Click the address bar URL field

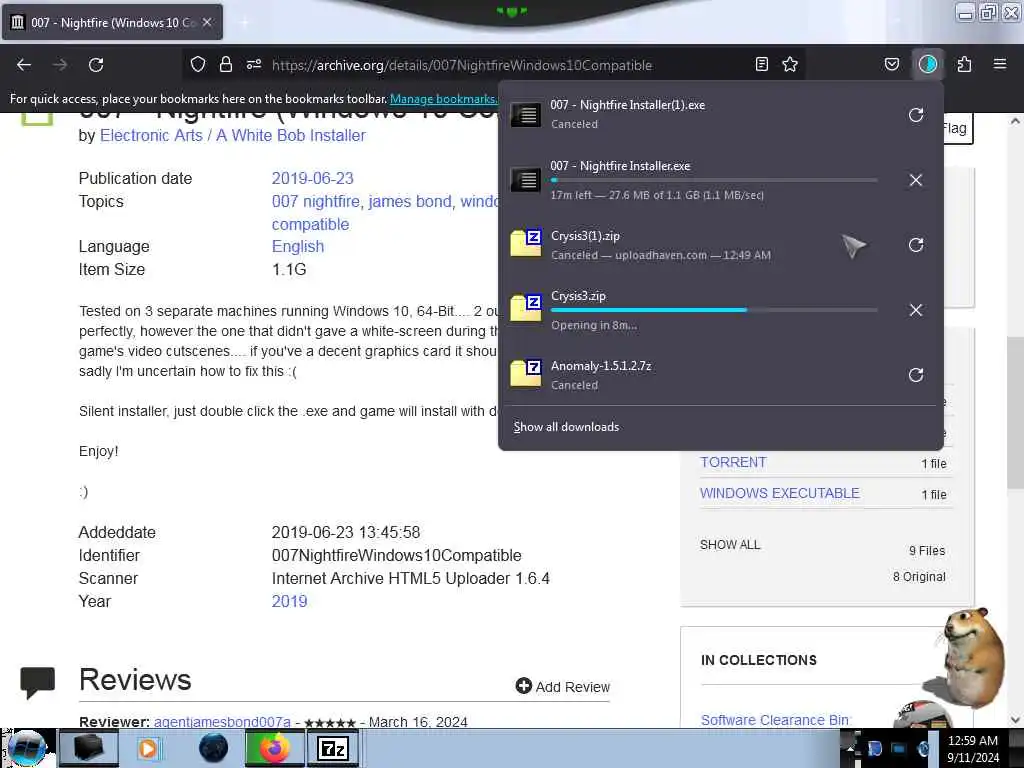tap(461, 65)
